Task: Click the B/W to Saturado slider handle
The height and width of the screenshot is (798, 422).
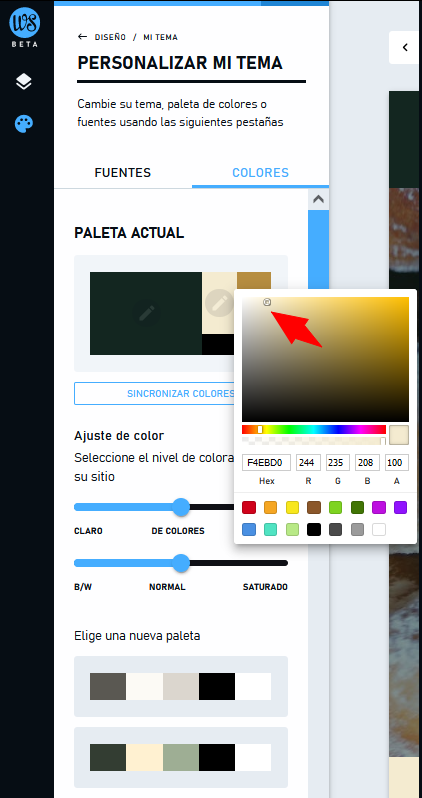Action: pos(181,563)
